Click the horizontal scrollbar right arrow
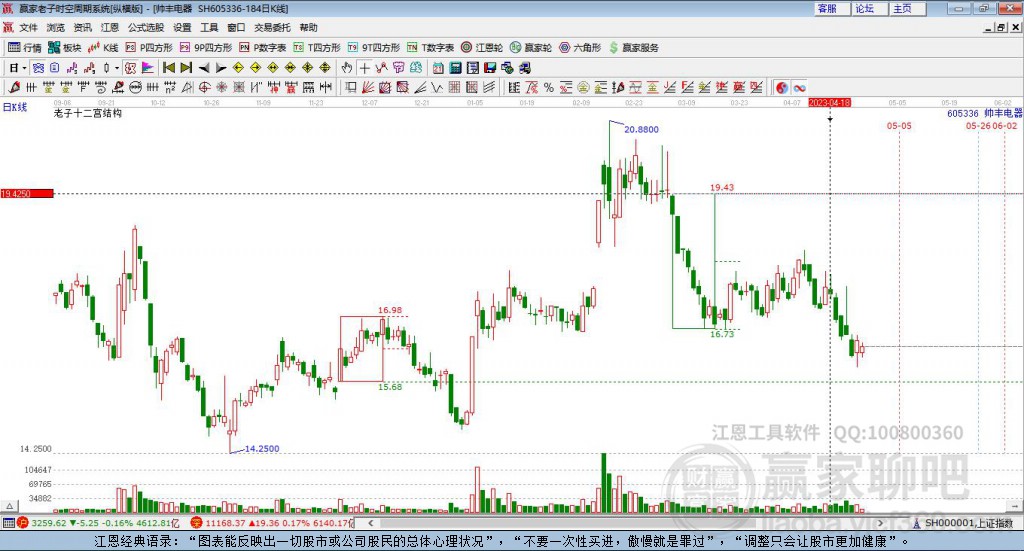1024x551 pixels. tap(880, 523)
